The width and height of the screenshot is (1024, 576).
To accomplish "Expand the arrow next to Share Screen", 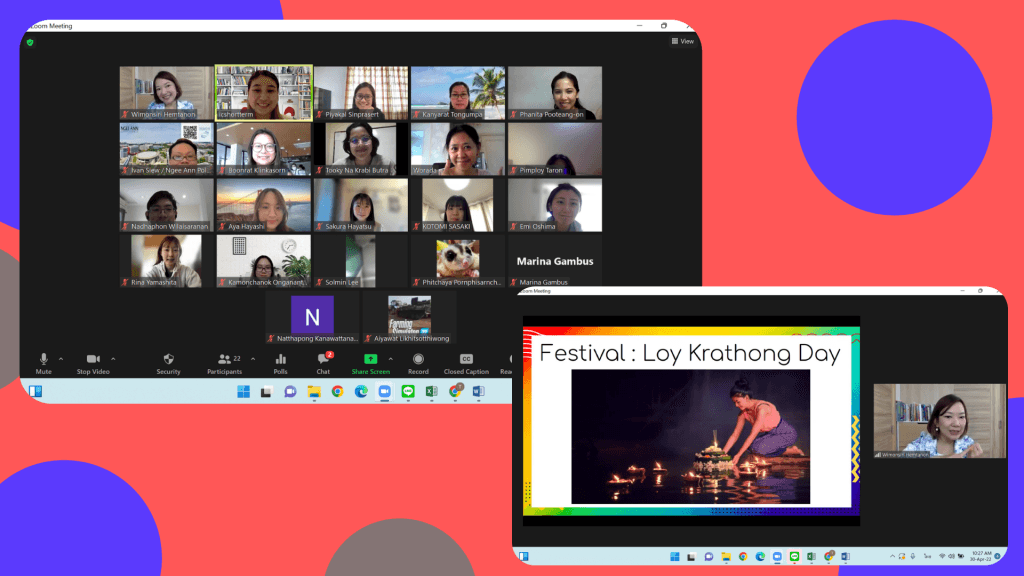I will tap(390, 358).
